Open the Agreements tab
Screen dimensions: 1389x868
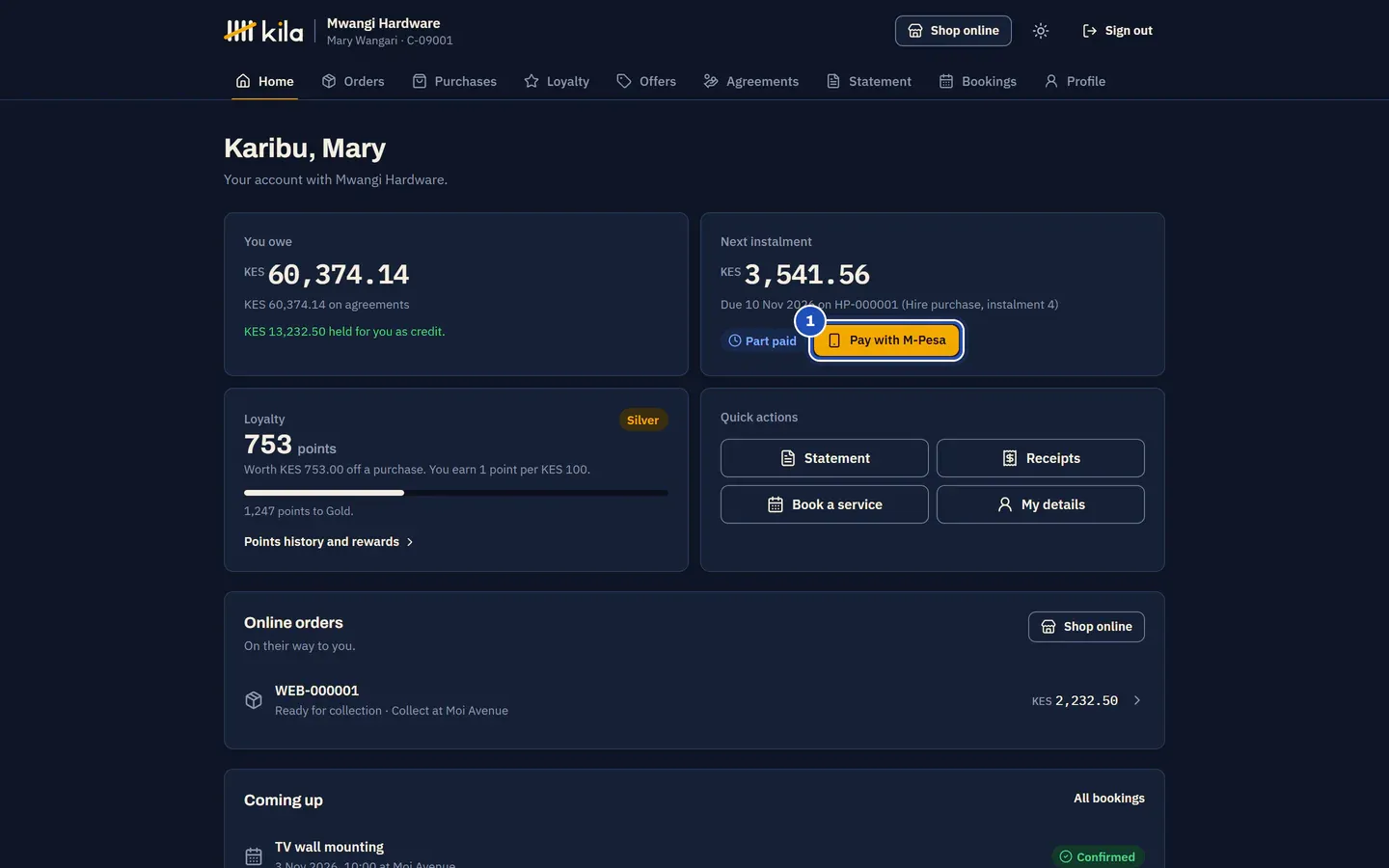[751, 81]
